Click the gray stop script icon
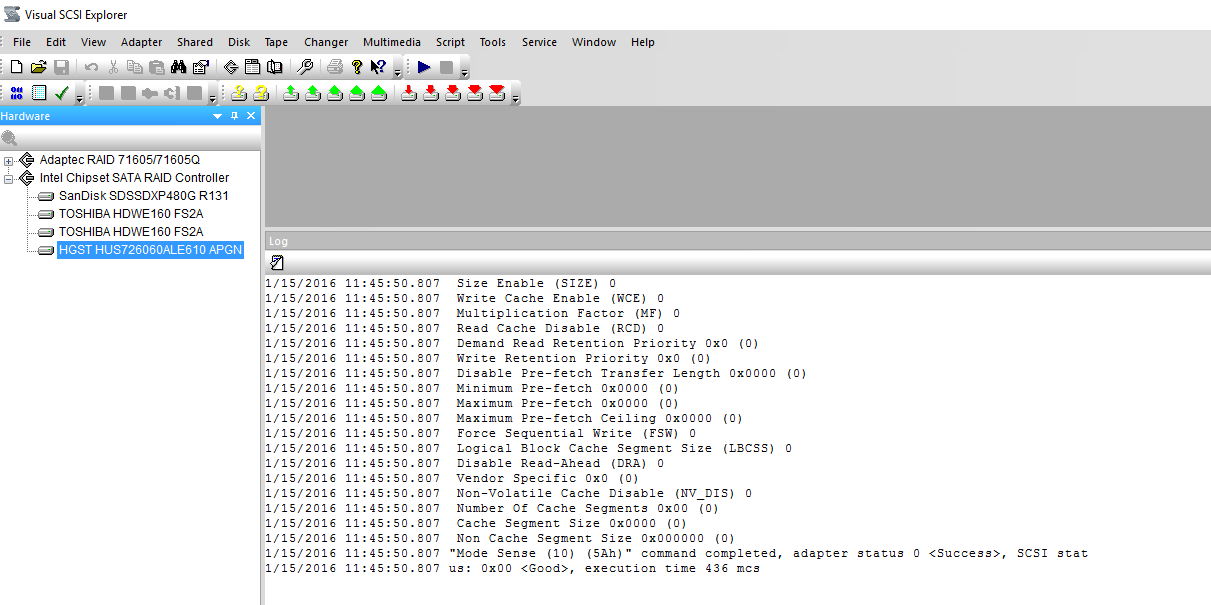The width and height of the screenshot is (1211, 605). (446, 67)
